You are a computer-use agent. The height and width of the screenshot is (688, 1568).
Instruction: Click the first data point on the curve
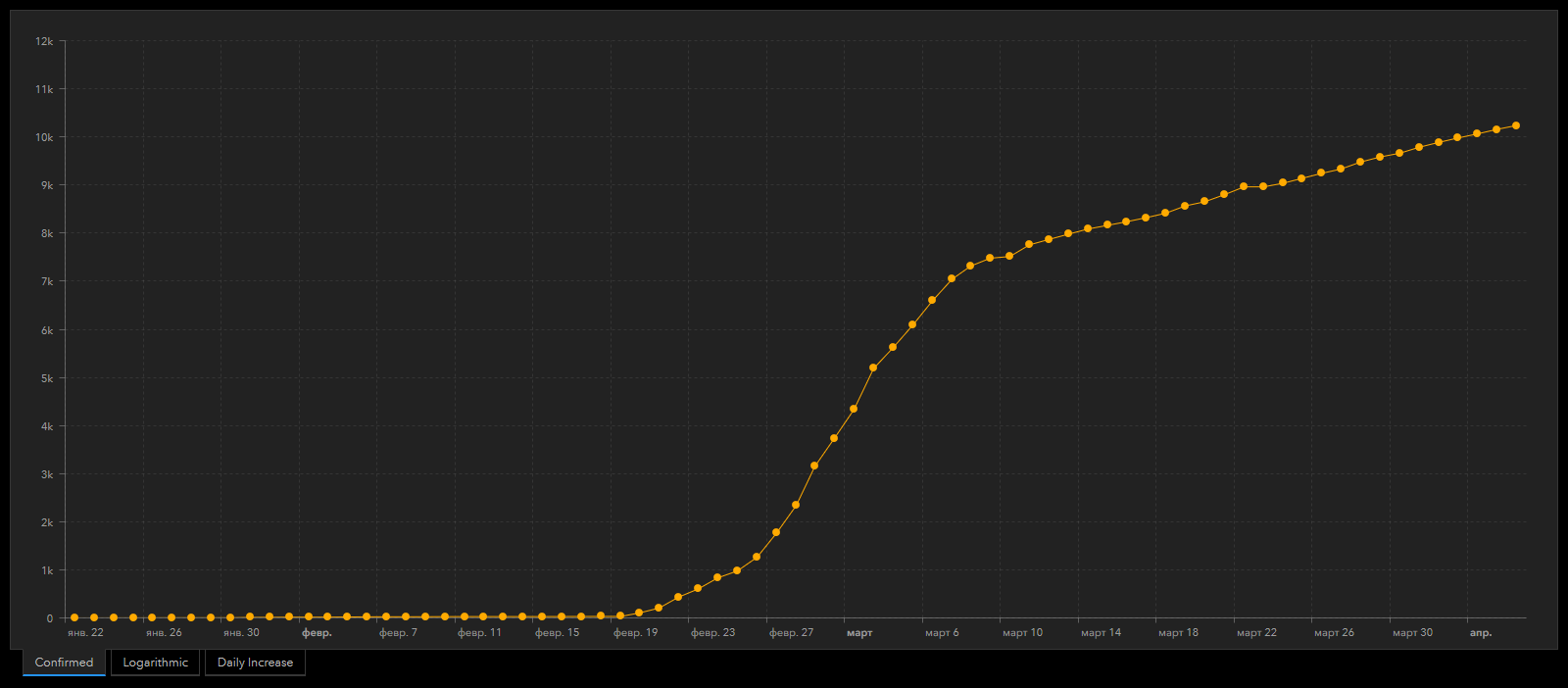tap(74, 617)
